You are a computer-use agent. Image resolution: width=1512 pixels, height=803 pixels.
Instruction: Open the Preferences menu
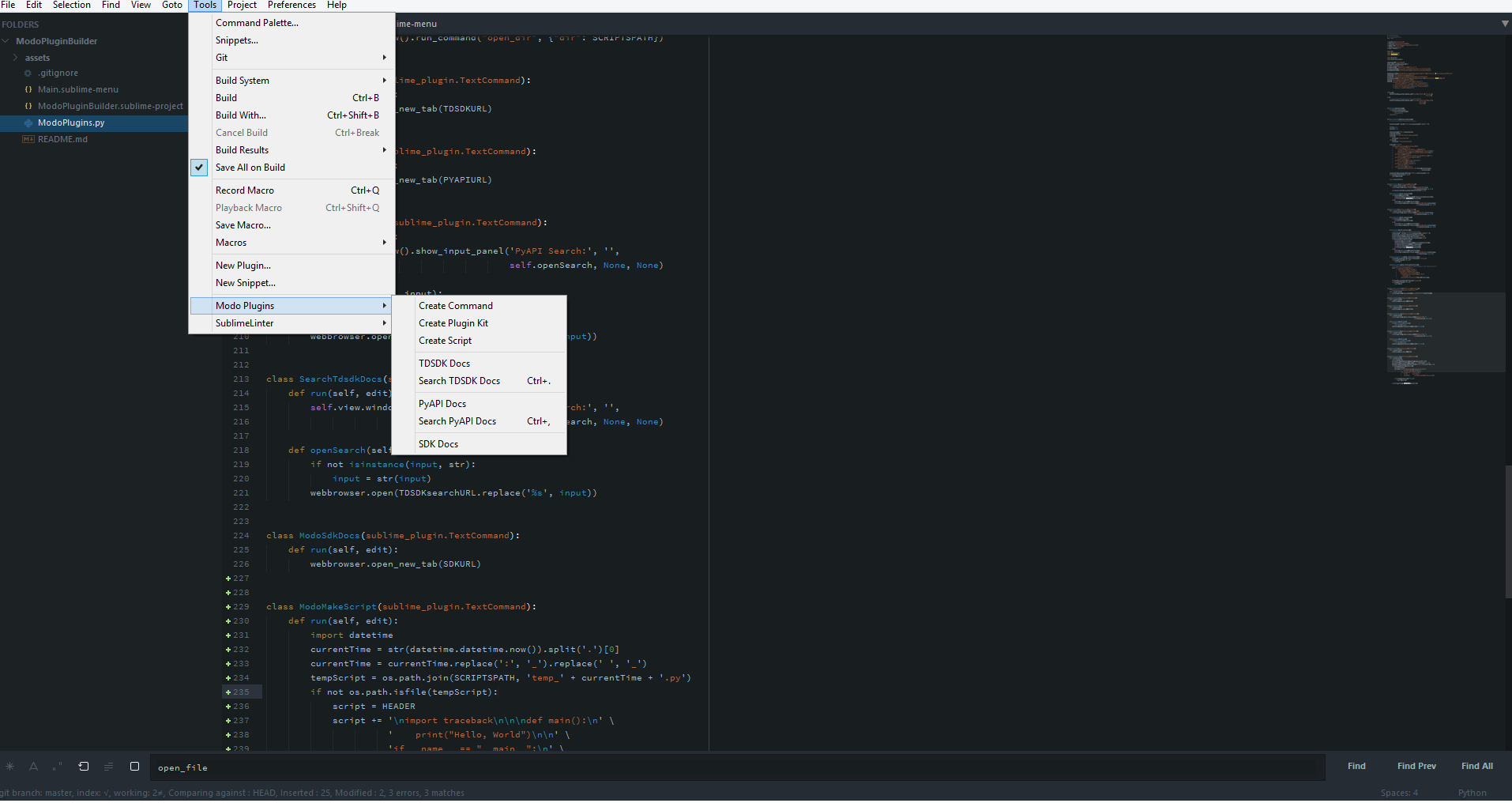[x=291, y=5]
